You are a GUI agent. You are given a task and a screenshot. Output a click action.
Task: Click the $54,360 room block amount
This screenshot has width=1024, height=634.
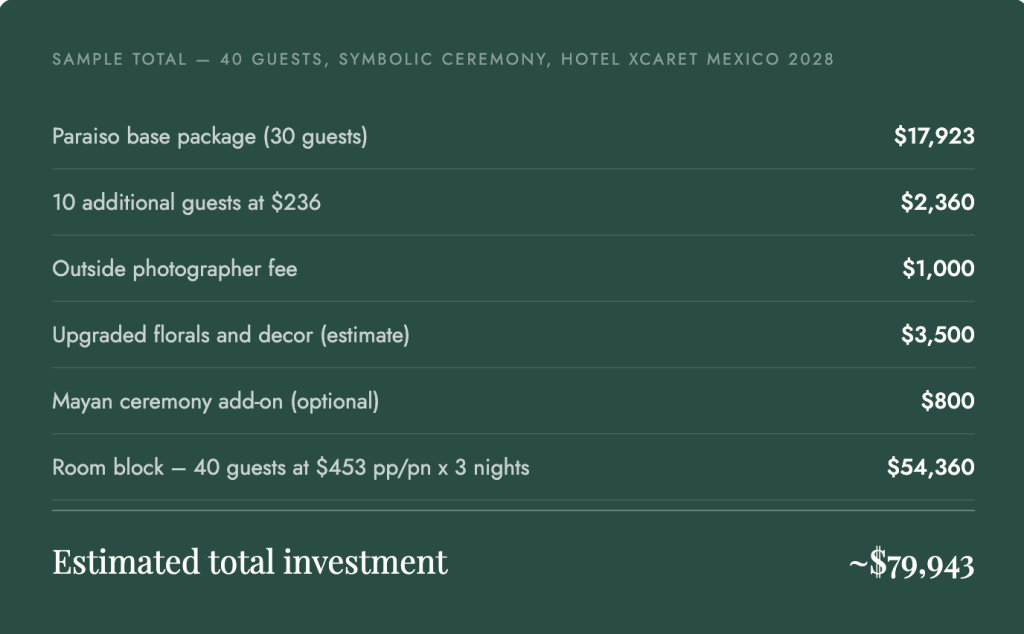point(930,467)
